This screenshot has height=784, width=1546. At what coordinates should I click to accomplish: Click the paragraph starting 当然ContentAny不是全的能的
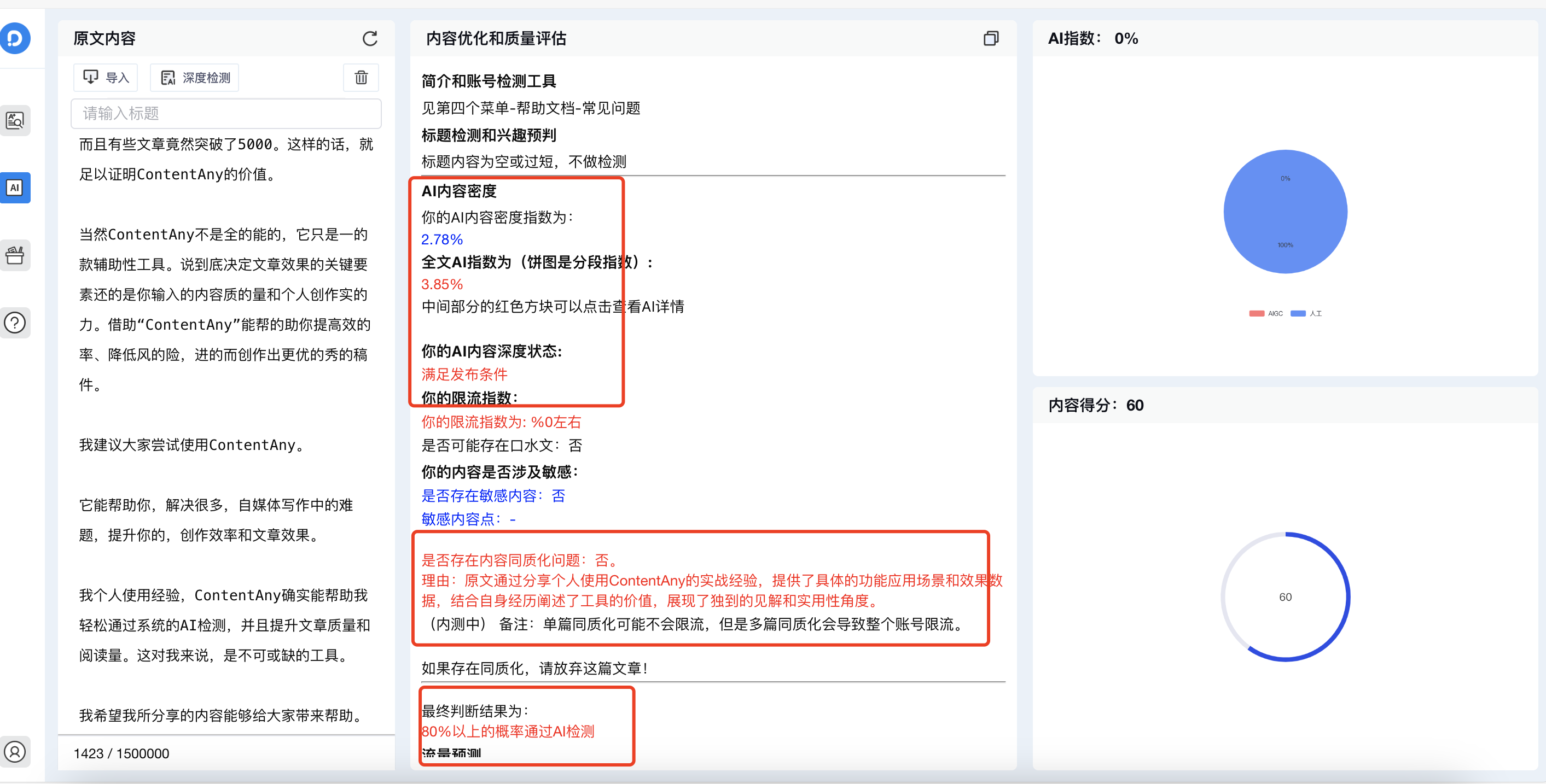click(x=225, y=309)
